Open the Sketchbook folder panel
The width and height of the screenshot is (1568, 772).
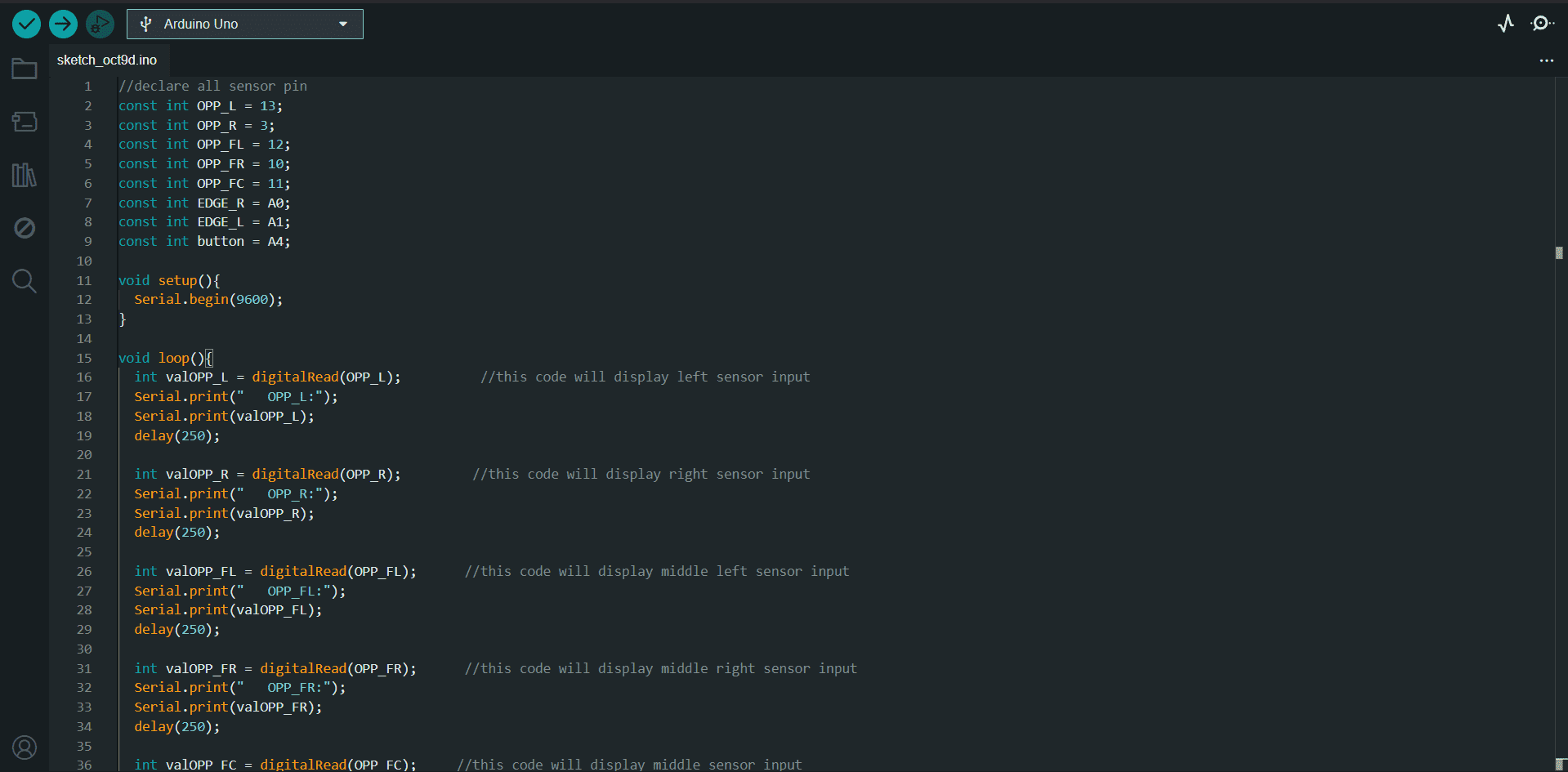click(25, 69)
